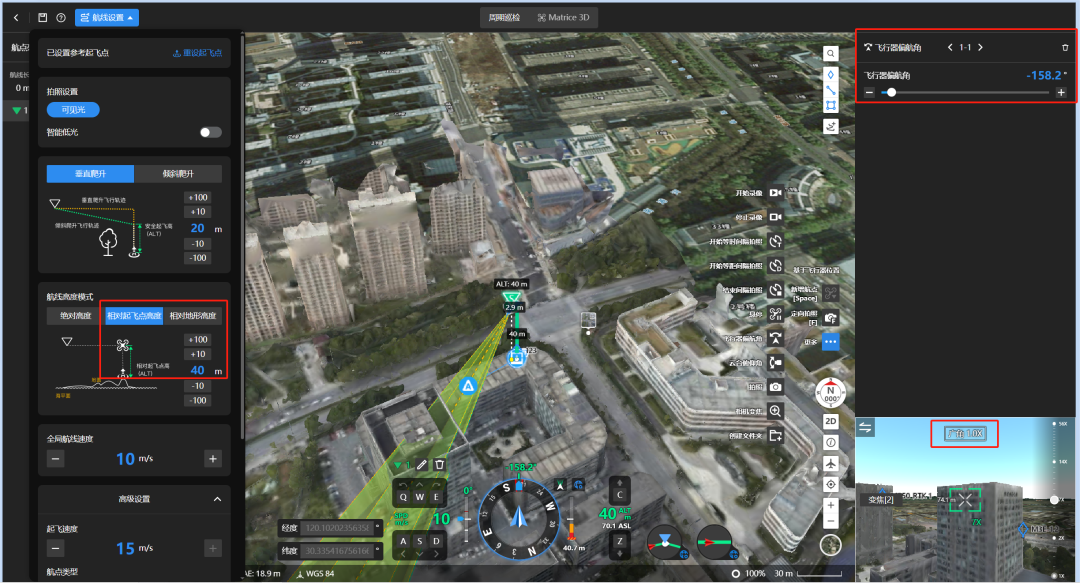The image size is (1080, 583).
Task: Edit waypoint 1 with the pencil icon
Action: point(422,465)
